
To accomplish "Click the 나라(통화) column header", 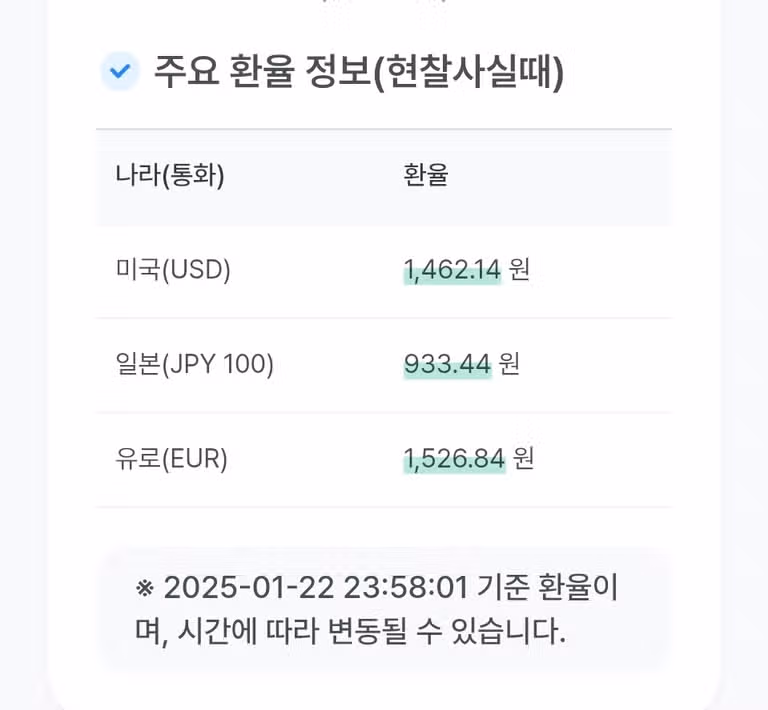I will tap(169, 175).
